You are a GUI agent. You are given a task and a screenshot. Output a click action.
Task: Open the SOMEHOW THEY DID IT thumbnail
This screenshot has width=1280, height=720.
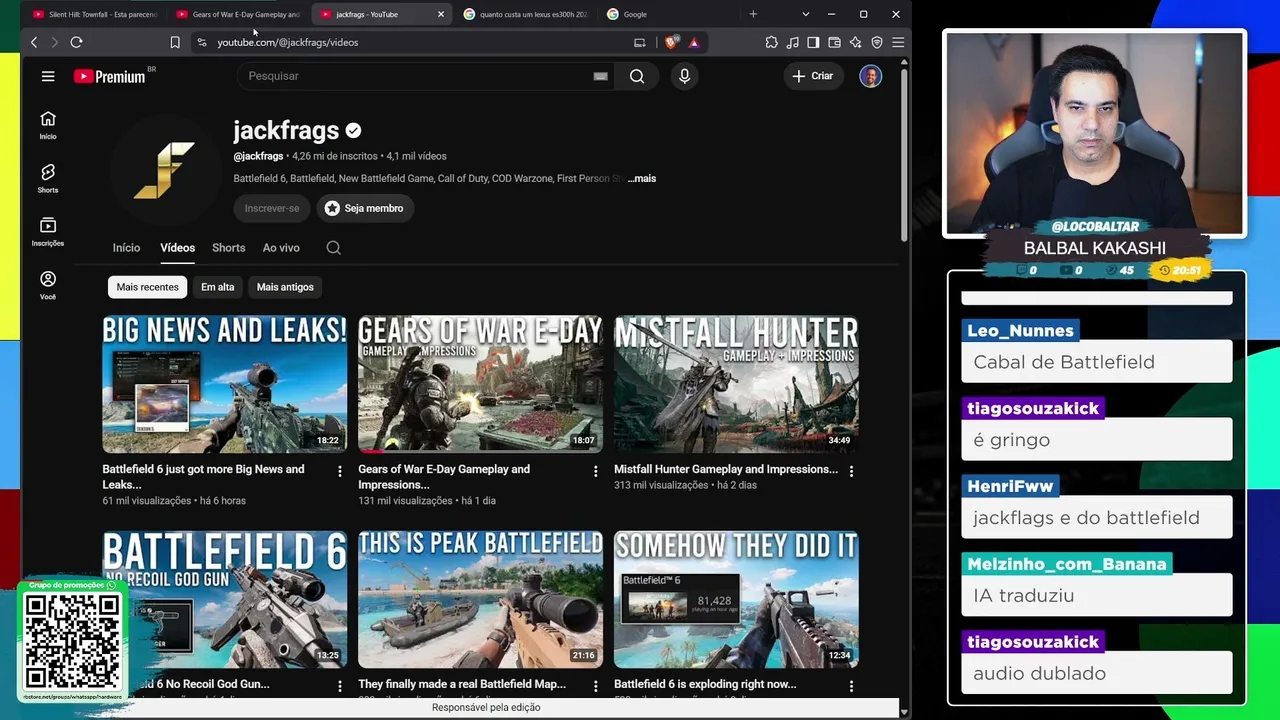tap(736, 599)
